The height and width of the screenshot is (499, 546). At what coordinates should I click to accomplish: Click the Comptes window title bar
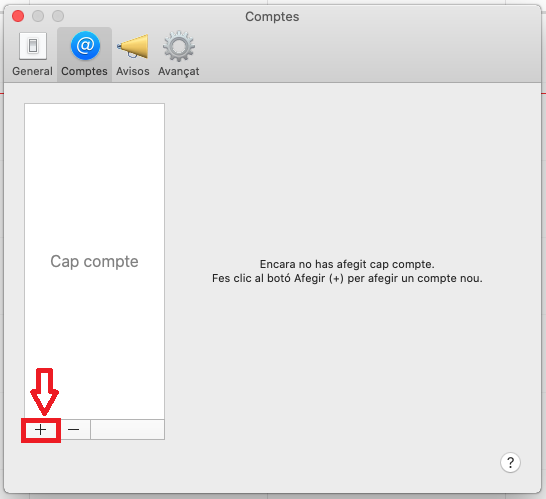pos(272,17)
